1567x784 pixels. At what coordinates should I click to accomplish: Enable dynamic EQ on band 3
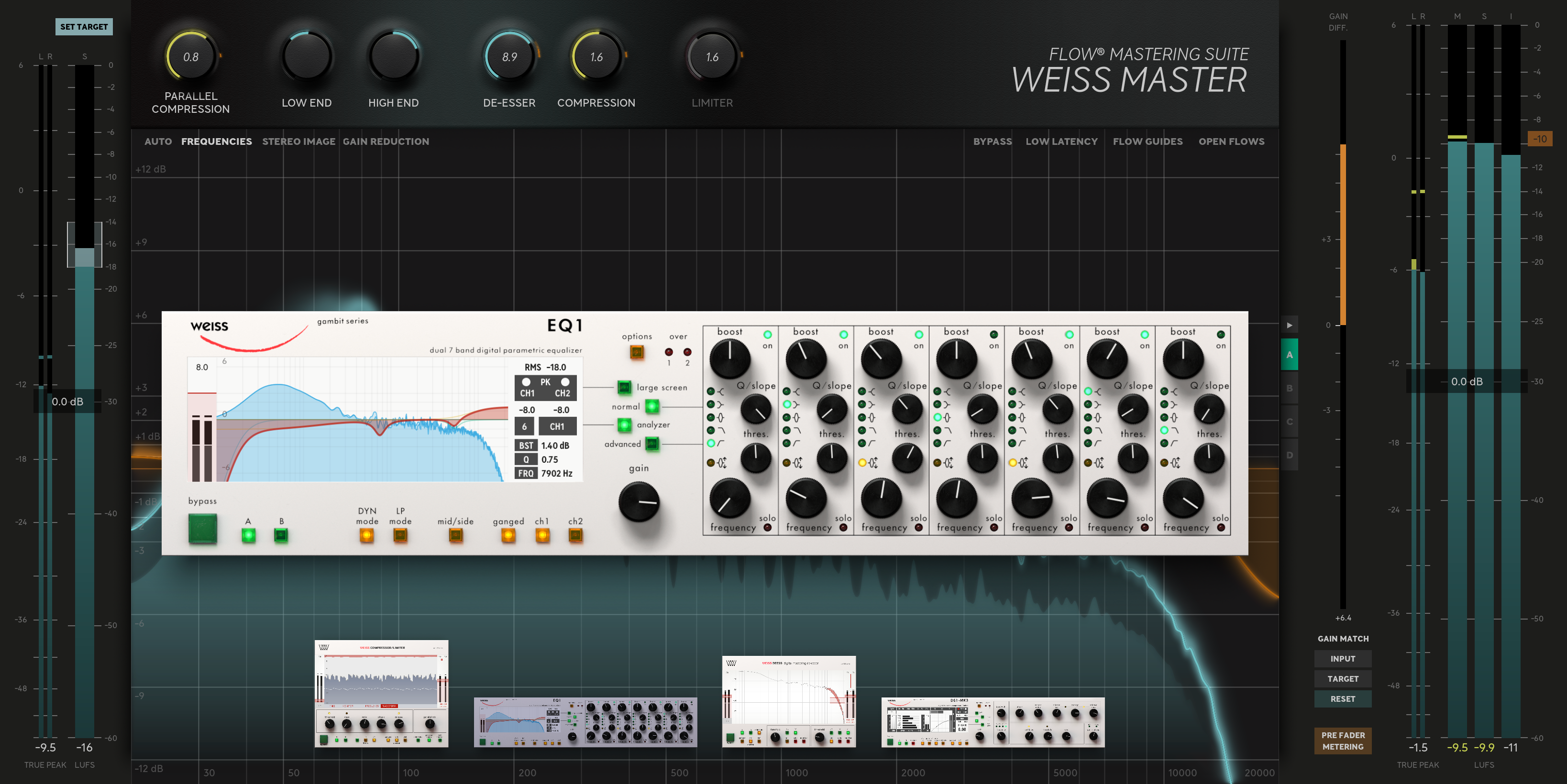pos(862,463)
